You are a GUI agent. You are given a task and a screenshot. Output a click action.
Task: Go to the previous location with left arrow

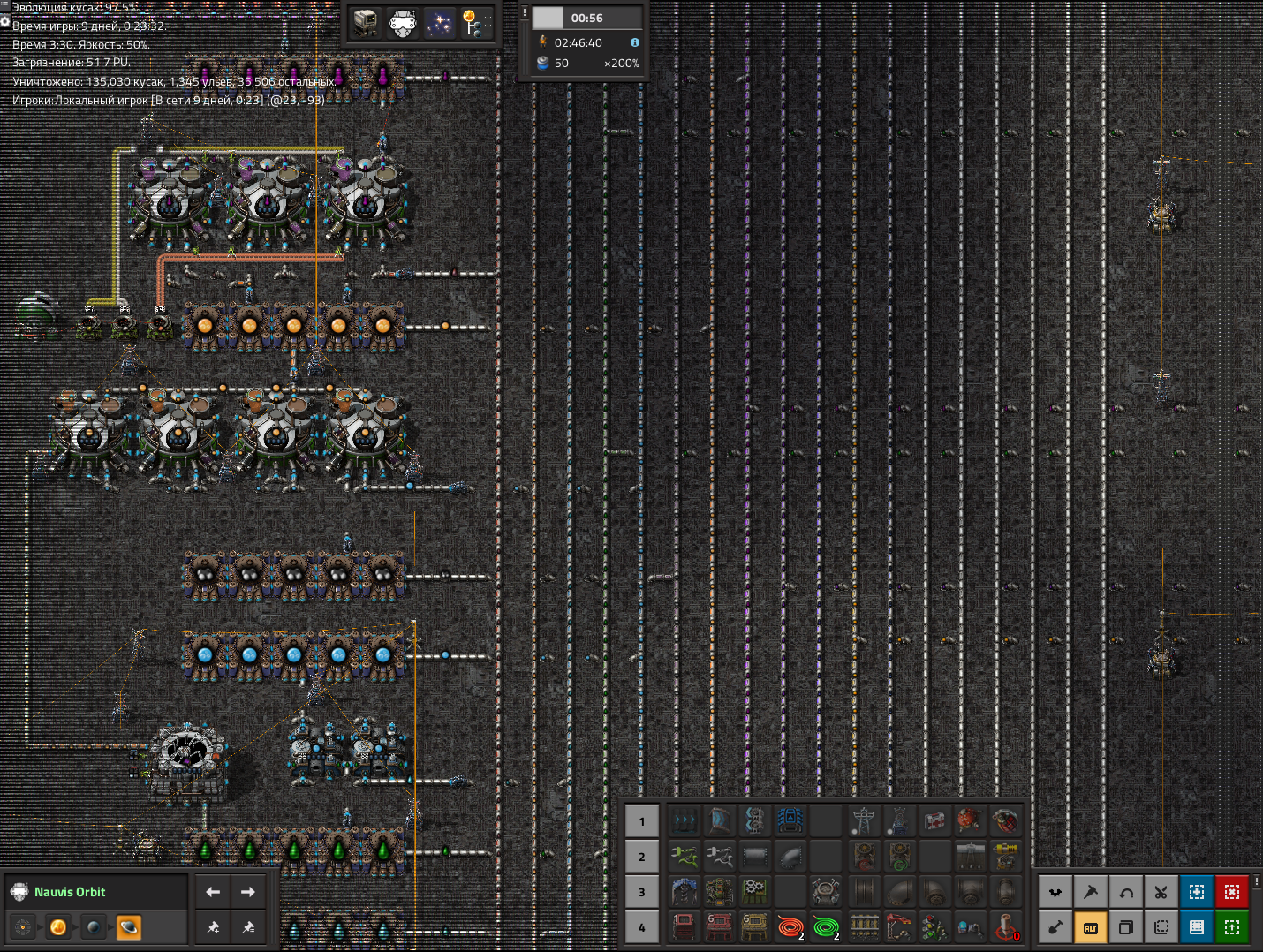click(x=213, y=892)
